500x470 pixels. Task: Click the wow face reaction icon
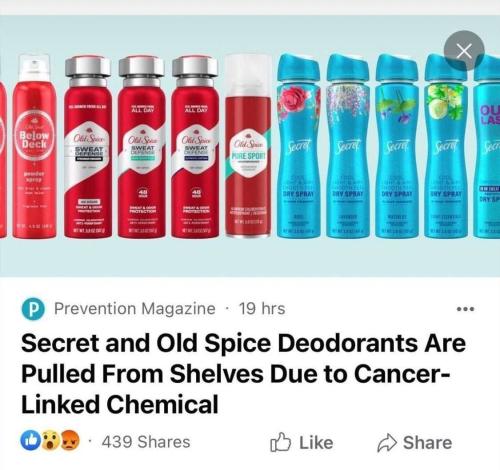[51, 441]
